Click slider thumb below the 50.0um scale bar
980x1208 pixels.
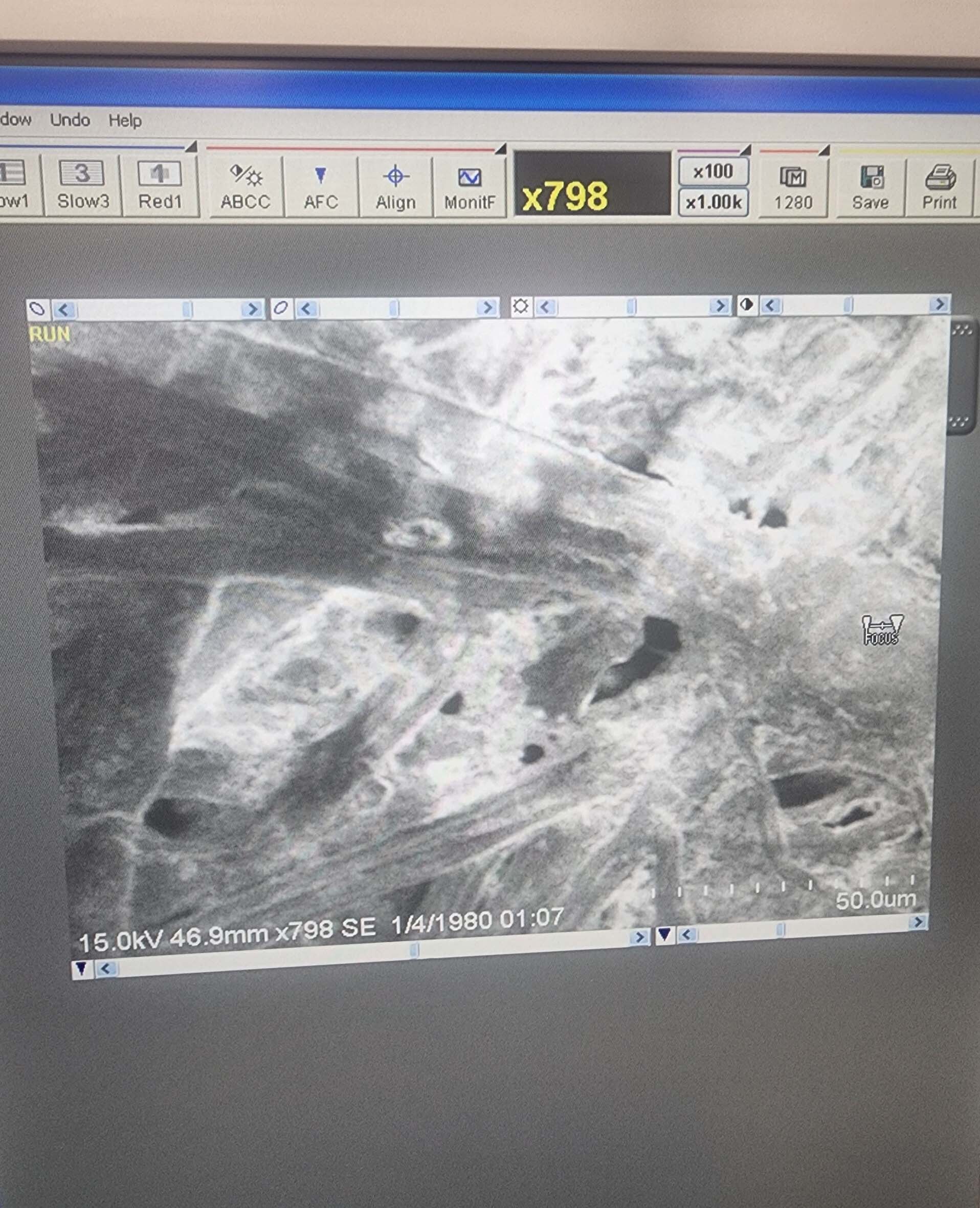click(x=780, y=930)
